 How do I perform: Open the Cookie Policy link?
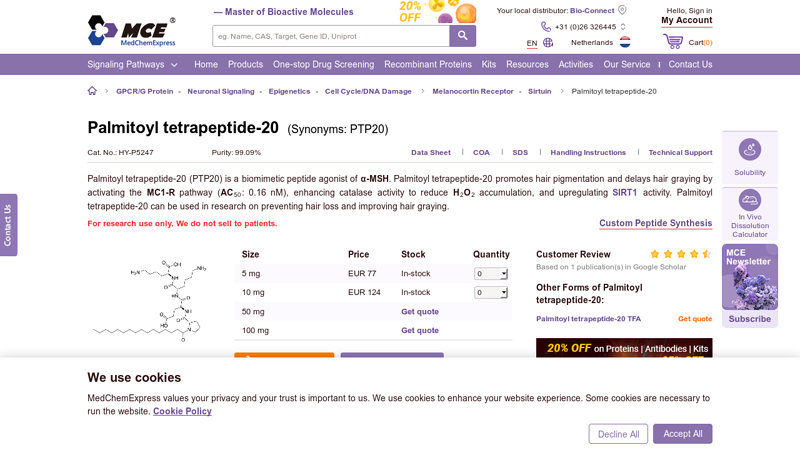click(x=182, y=411)
